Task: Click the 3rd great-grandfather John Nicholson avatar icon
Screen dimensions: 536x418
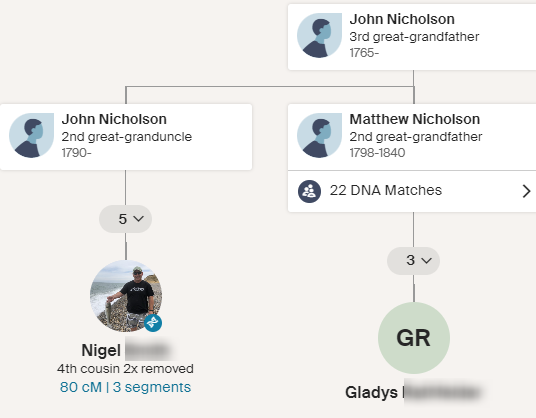Action: (319, 36)
